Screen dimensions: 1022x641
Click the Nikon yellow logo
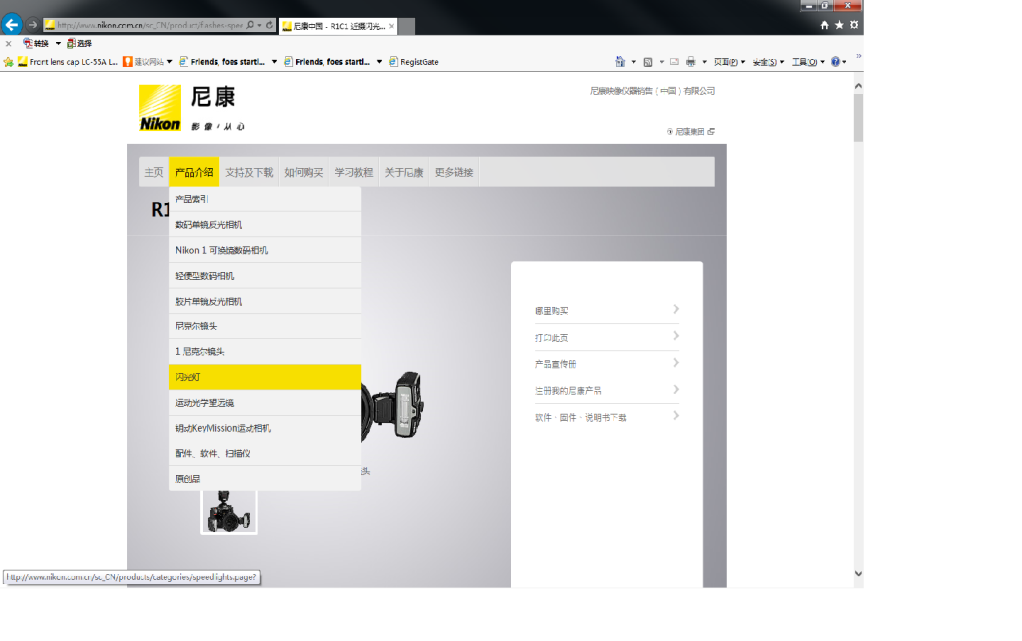[x=160, y=108]
